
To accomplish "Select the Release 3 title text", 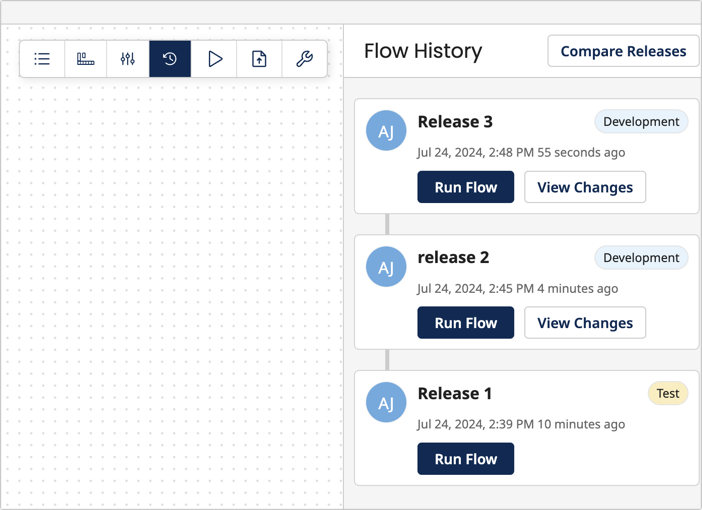I will point(455,122).
